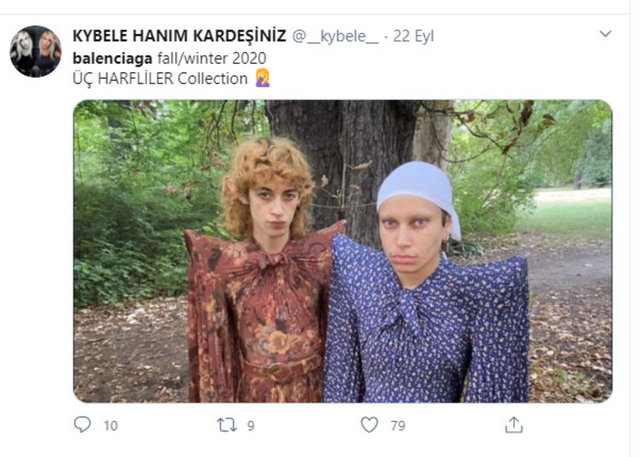The height and width of the screenshot is (457, 640).
Task: Open the attached photo of two models
Action: pyautogui.click(x=342, y=251)
